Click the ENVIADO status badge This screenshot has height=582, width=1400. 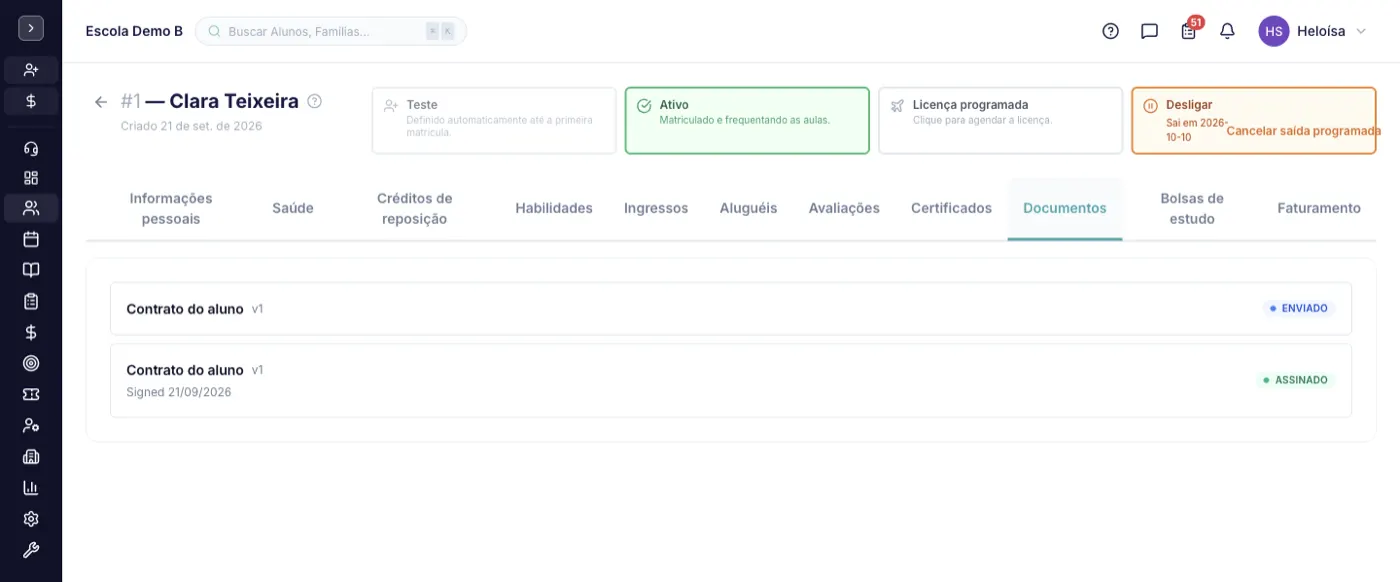pyautogui.click(x=1299, y=309)
